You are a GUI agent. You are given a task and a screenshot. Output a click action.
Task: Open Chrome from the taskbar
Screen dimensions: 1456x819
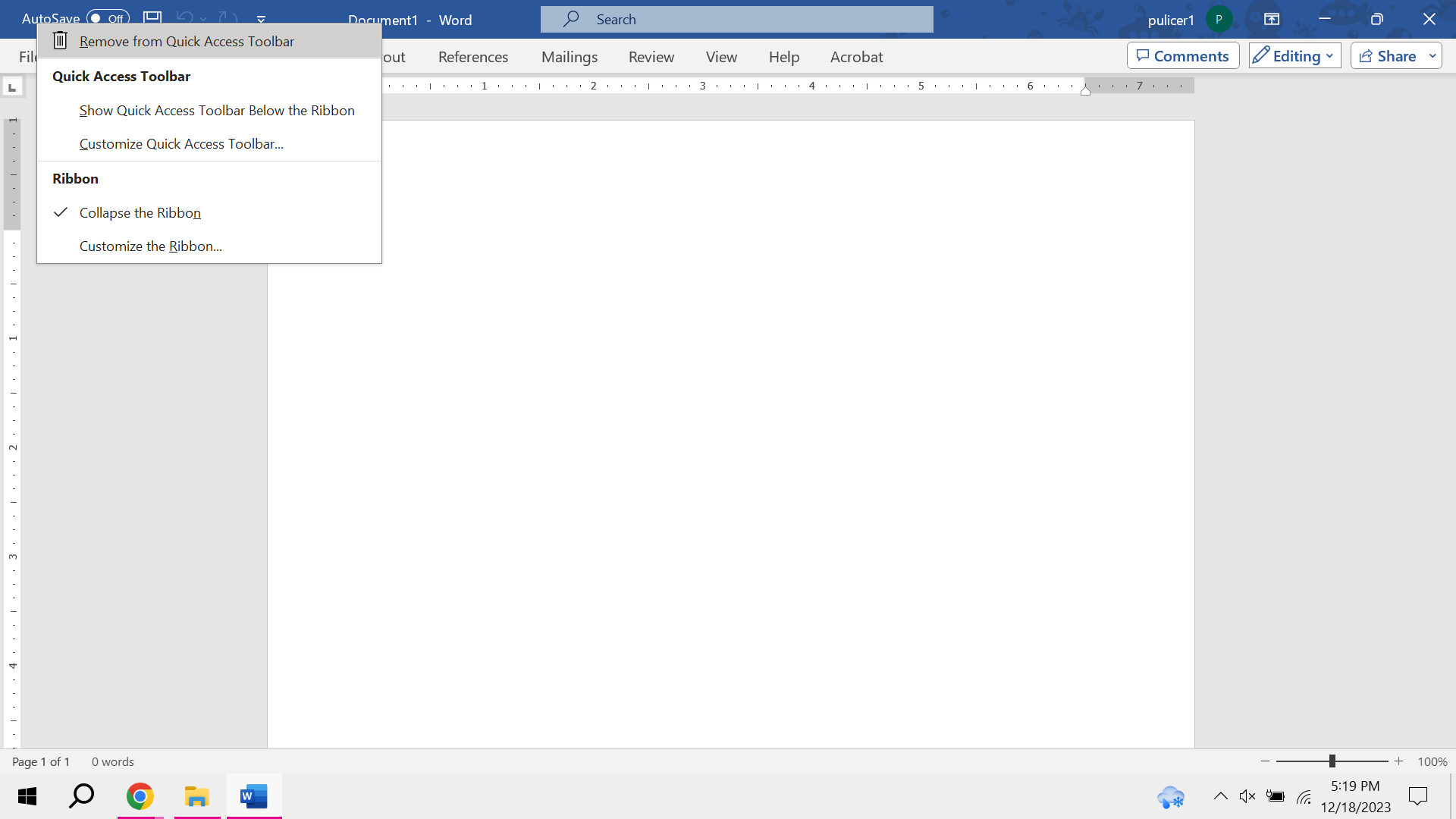pos(140,796)
